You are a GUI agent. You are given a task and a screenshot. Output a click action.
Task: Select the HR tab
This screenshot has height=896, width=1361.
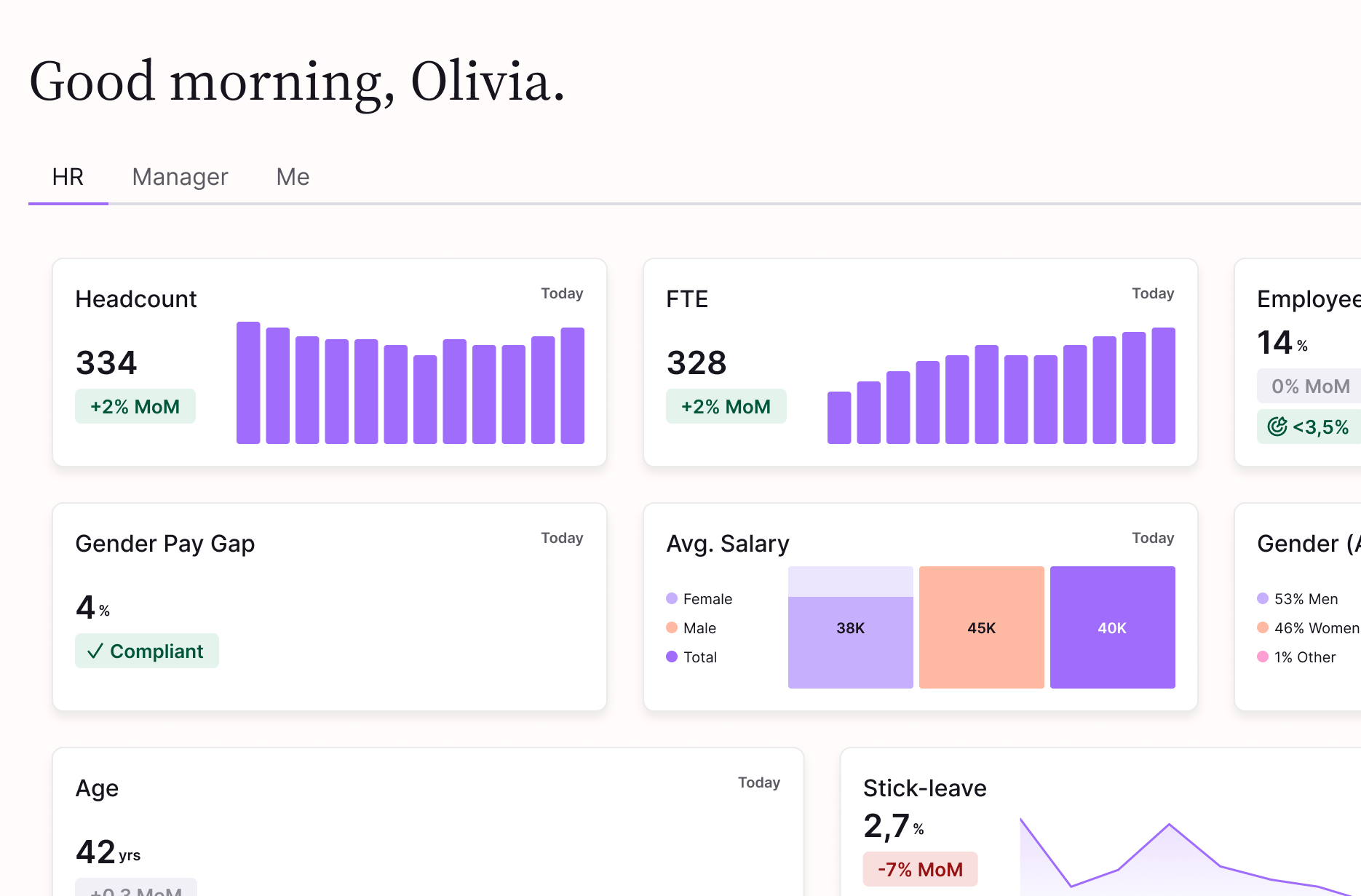68,177
